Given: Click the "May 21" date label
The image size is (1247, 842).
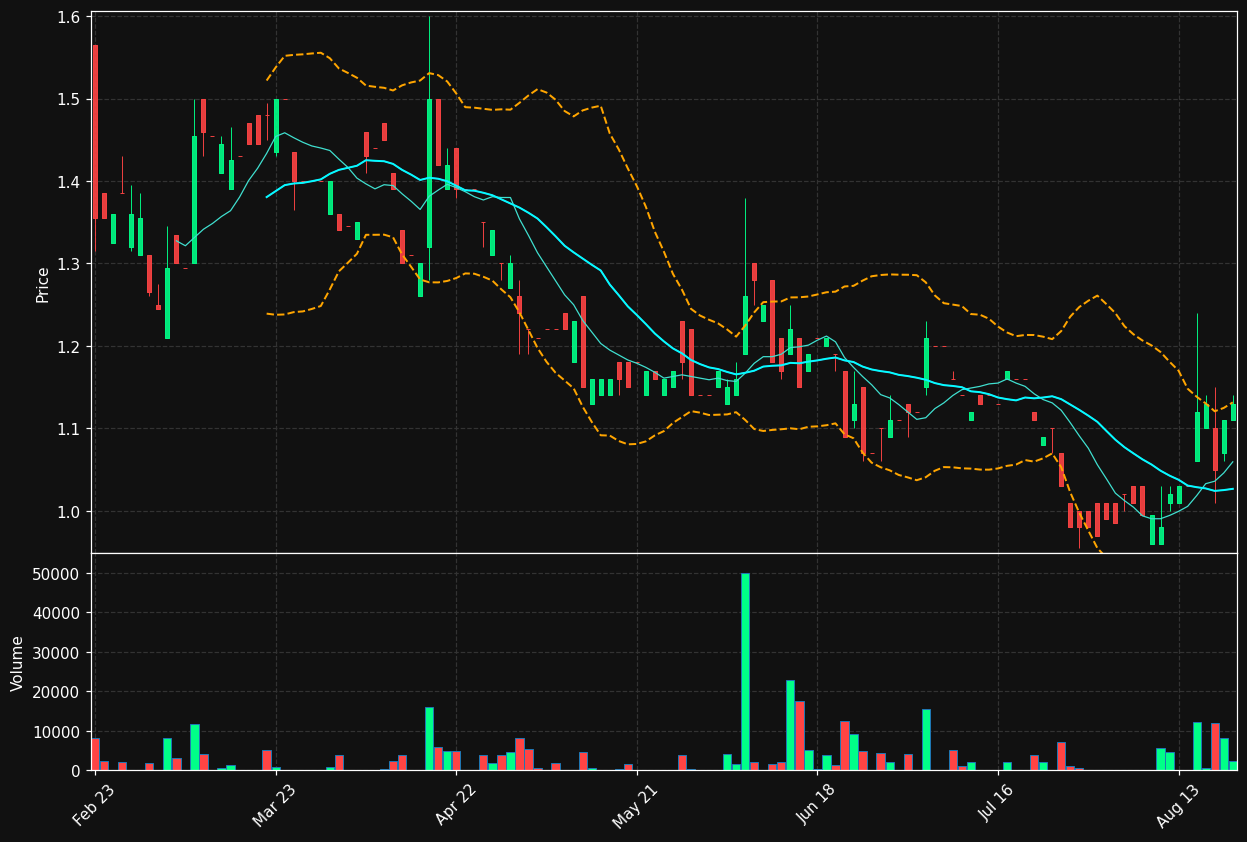Looking at the screenshot, I should (636, 805).
